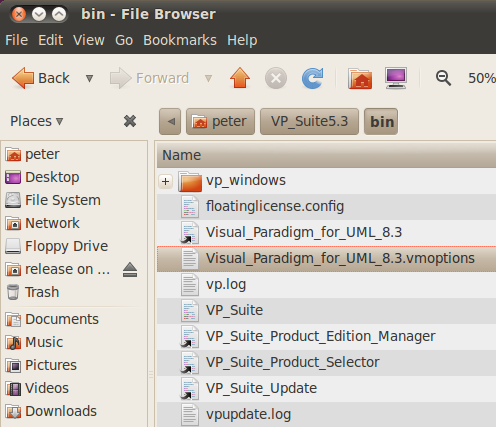The width and height of the screenshot is (496, 427).
Task: Select the vp_windows folder icon
Action: point(190,181)
